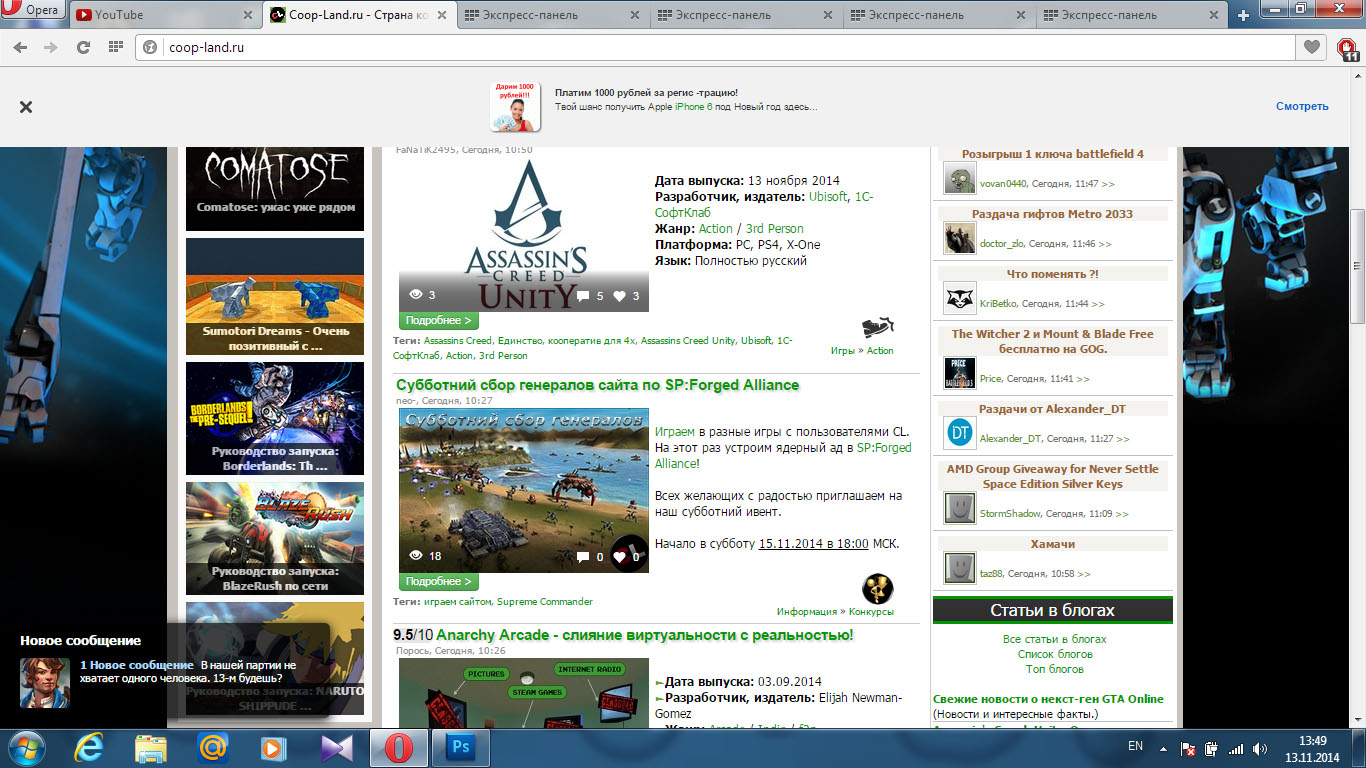Open Photoshop from the taskbar
Viewport: 1366px width, 768px height.
[461, 748]
